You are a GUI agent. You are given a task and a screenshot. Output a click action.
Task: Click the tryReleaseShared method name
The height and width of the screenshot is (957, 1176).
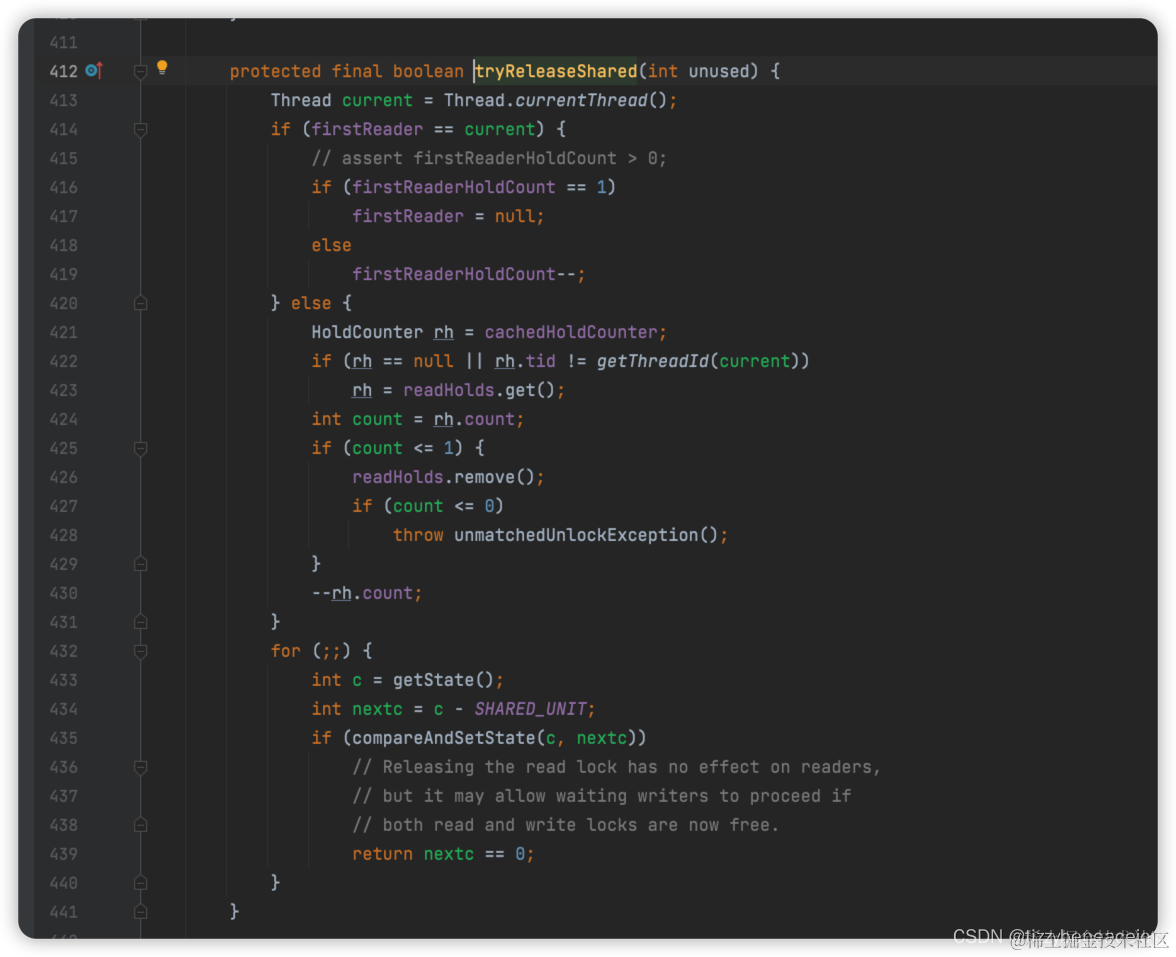(x=556, y=71)
